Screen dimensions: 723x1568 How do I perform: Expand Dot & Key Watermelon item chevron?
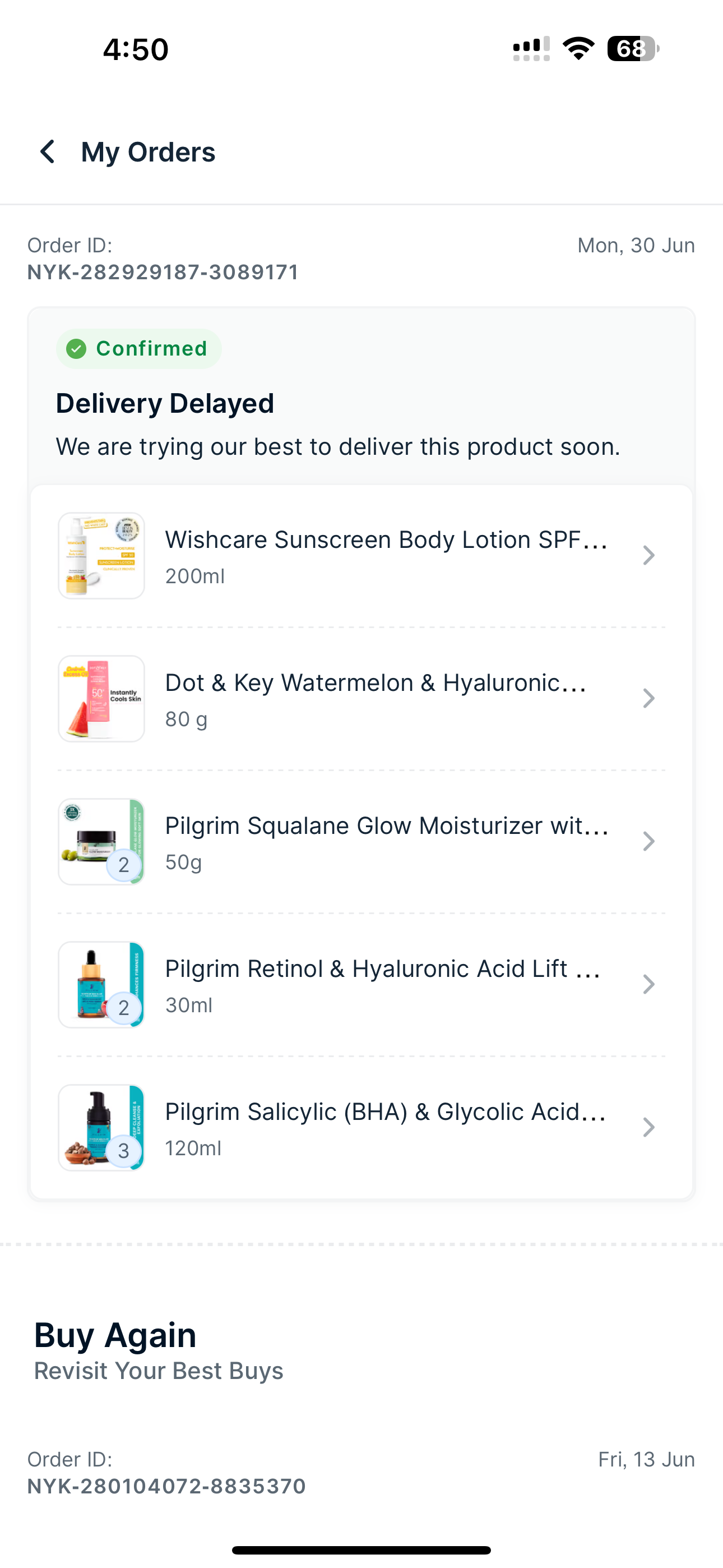649,698
